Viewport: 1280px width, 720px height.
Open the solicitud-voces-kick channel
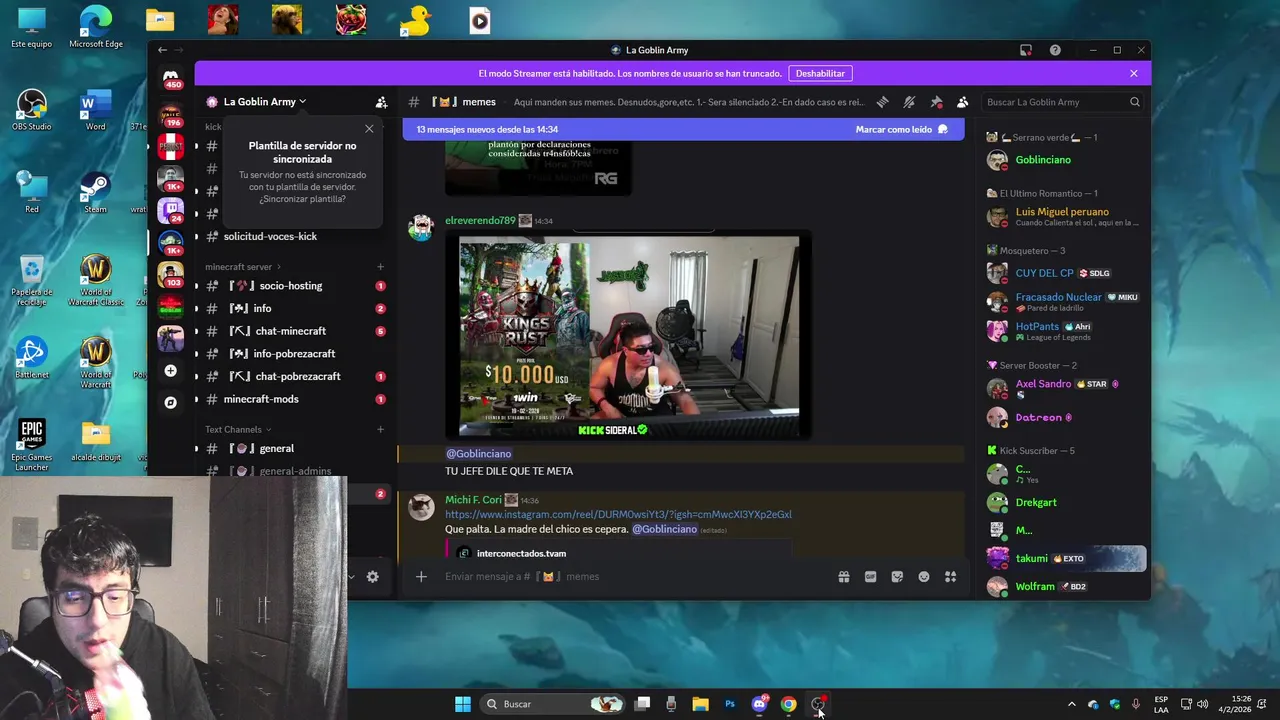(291, 236)
